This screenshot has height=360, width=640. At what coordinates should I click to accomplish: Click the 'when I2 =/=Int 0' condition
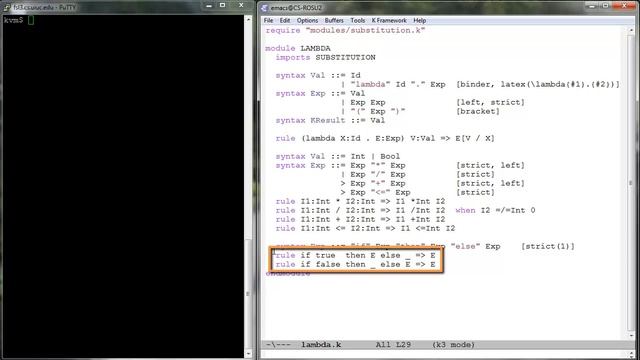click(495, 210)
